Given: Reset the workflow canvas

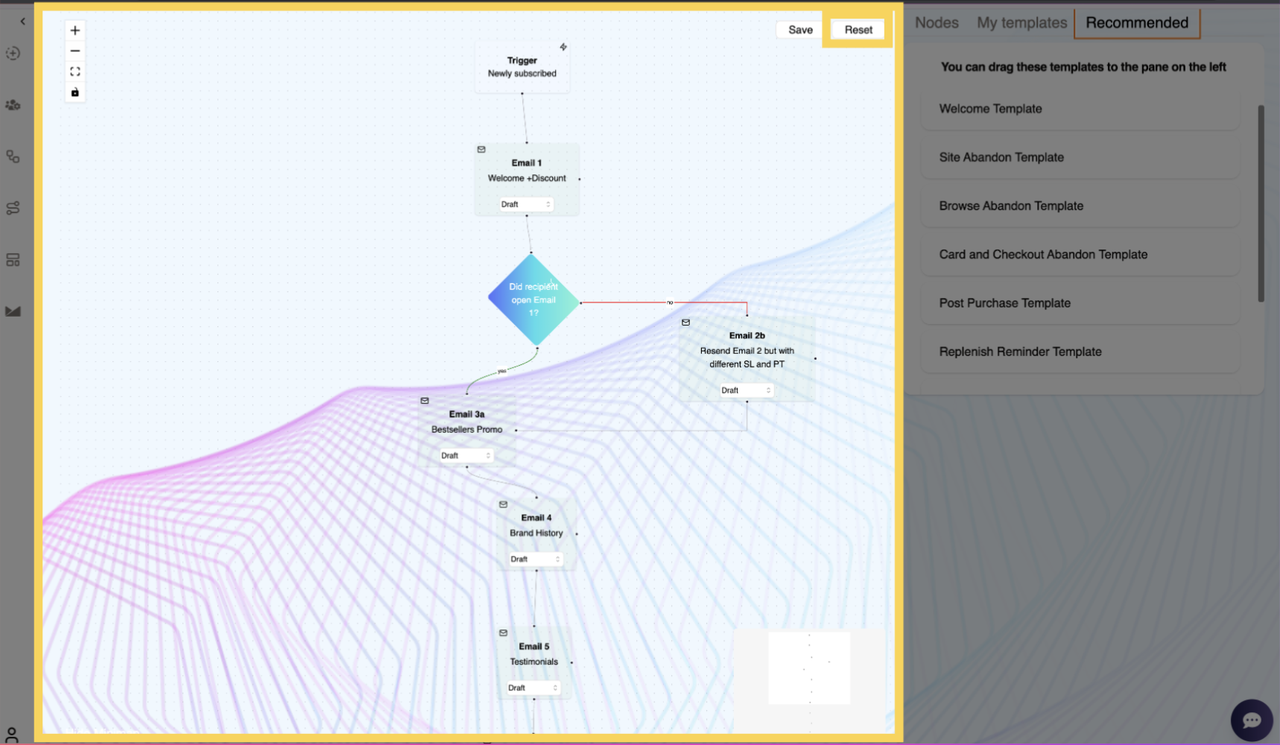Looking at the screenshot, I should (x=857, y=30).
